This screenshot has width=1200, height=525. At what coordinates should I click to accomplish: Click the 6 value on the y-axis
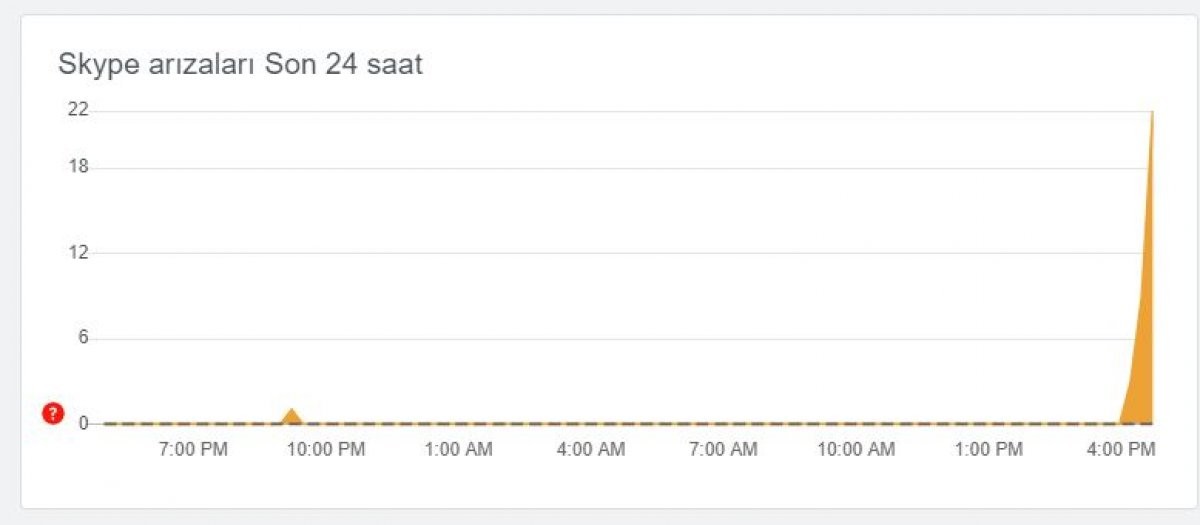click(83, 338)
